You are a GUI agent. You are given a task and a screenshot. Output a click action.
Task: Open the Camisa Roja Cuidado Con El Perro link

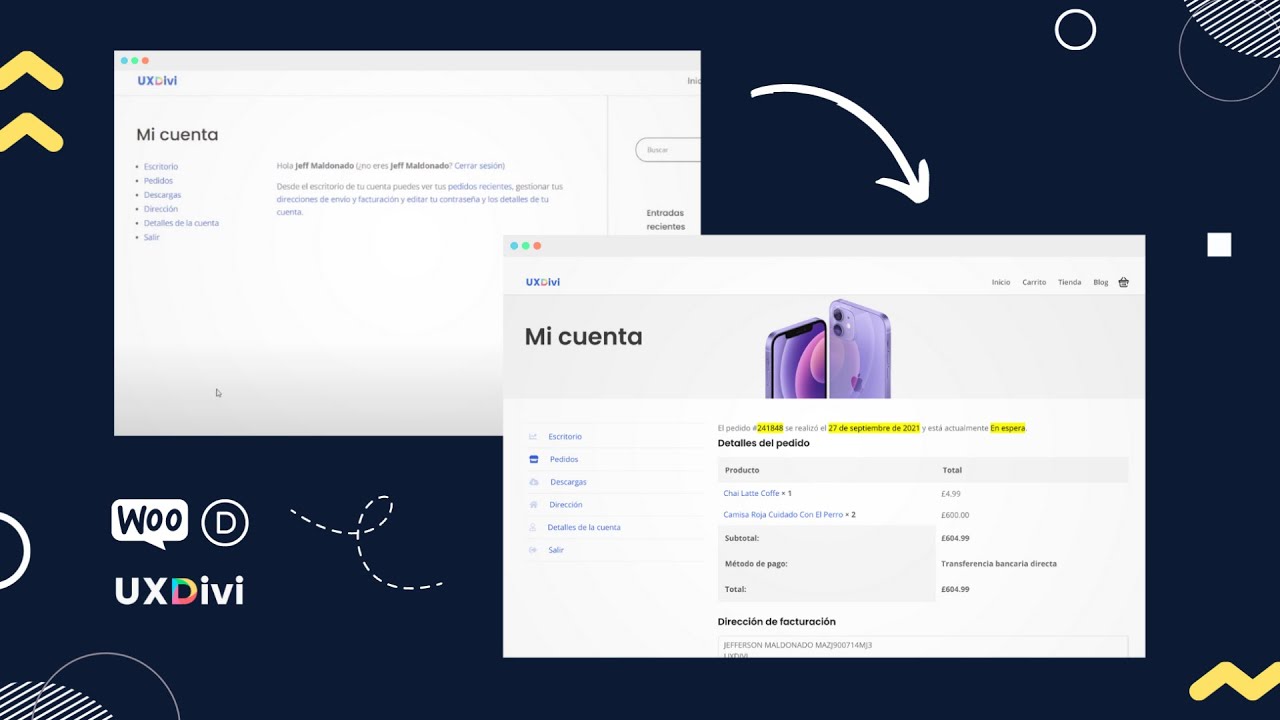point(783,515)
